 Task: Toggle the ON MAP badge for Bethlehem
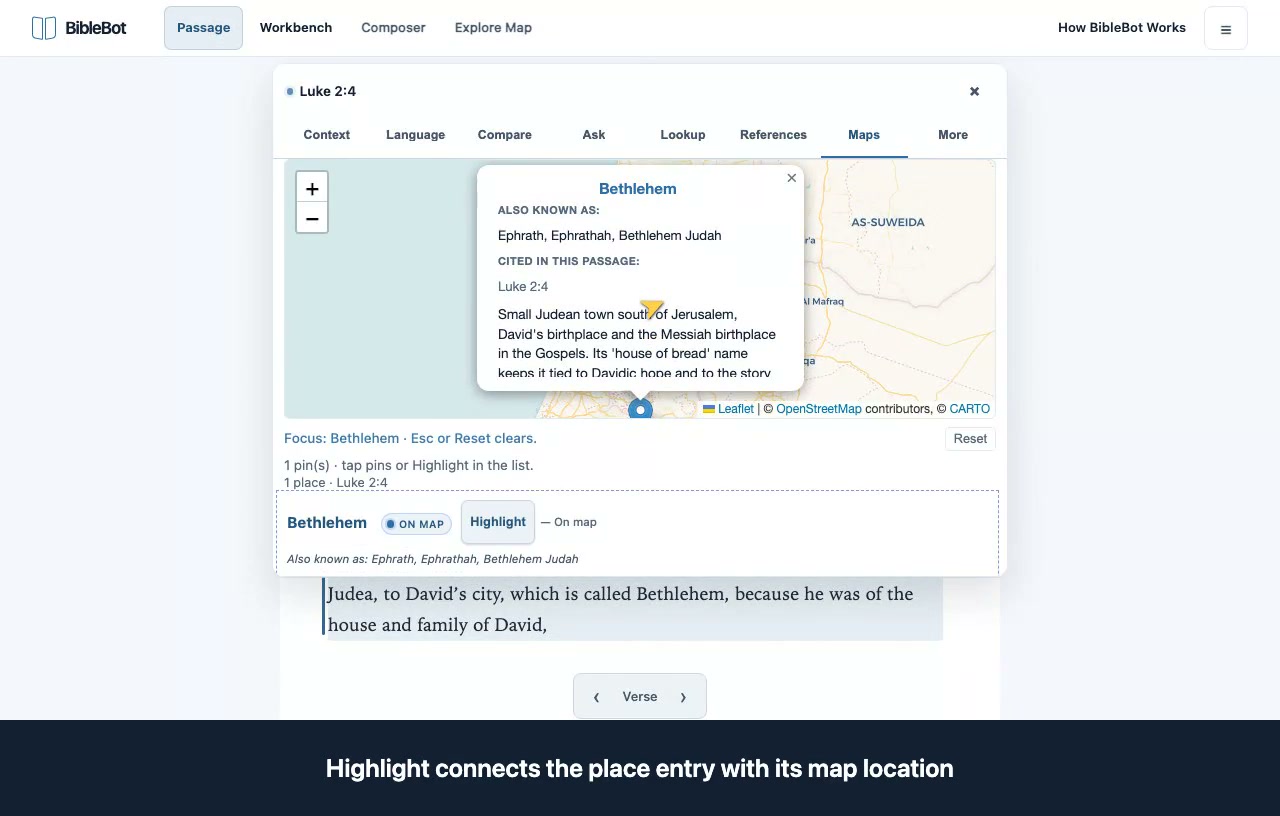(x=416, y=524)
